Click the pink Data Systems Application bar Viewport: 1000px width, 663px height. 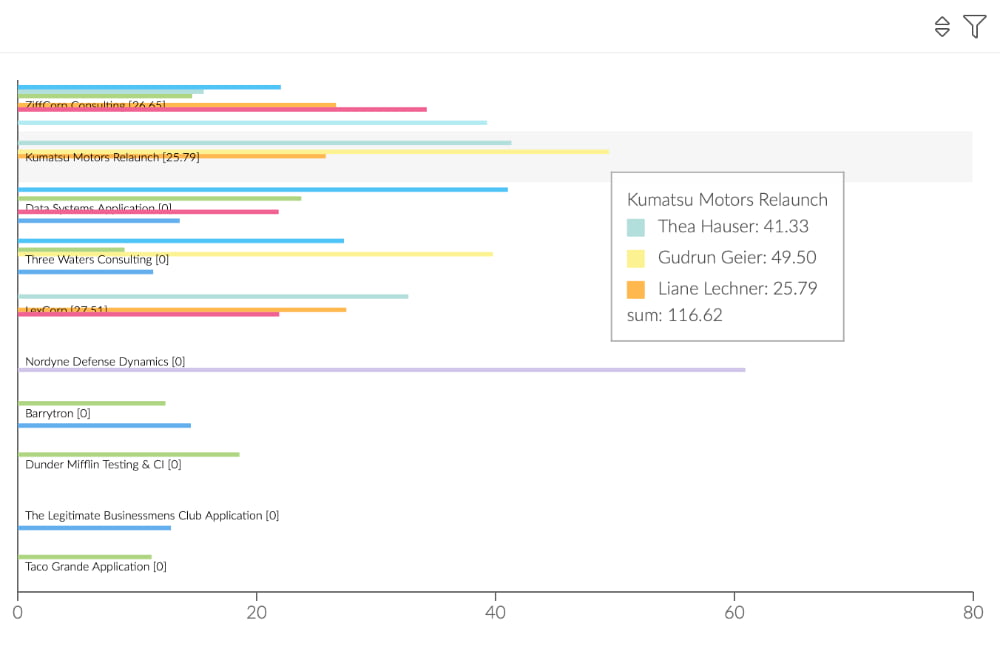[149, 212]
